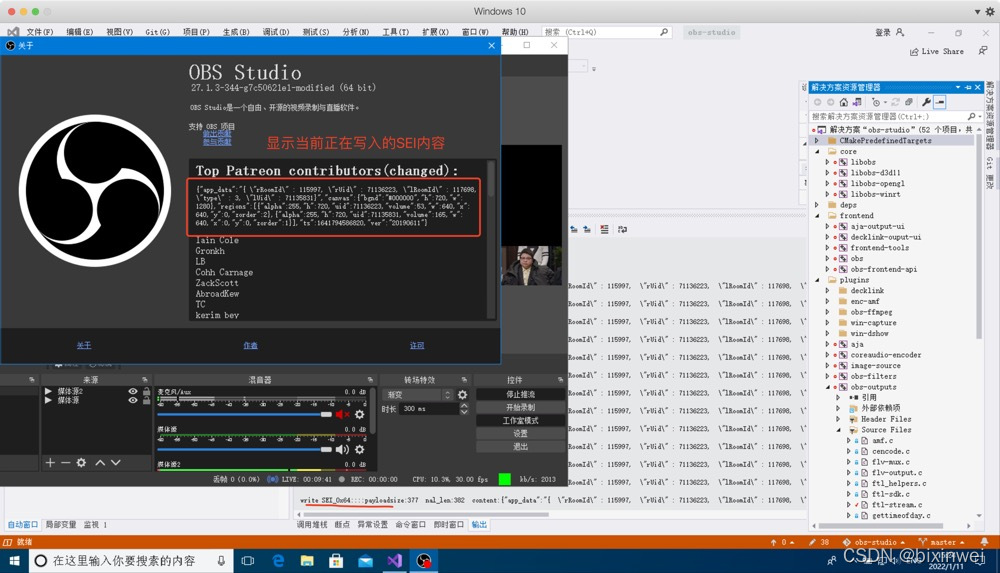Screen dimensions: 1000x573
Task: Open Task View from the taskbar
Action: point(248,561)
